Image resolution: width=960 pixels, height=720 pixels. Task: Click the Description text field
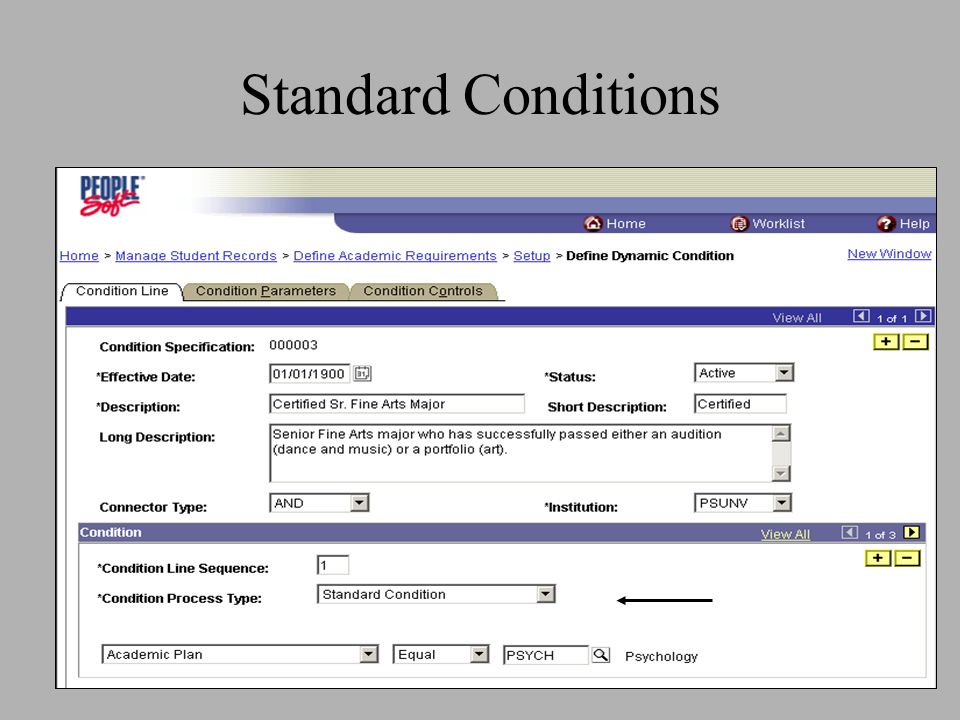pos(397,404)
